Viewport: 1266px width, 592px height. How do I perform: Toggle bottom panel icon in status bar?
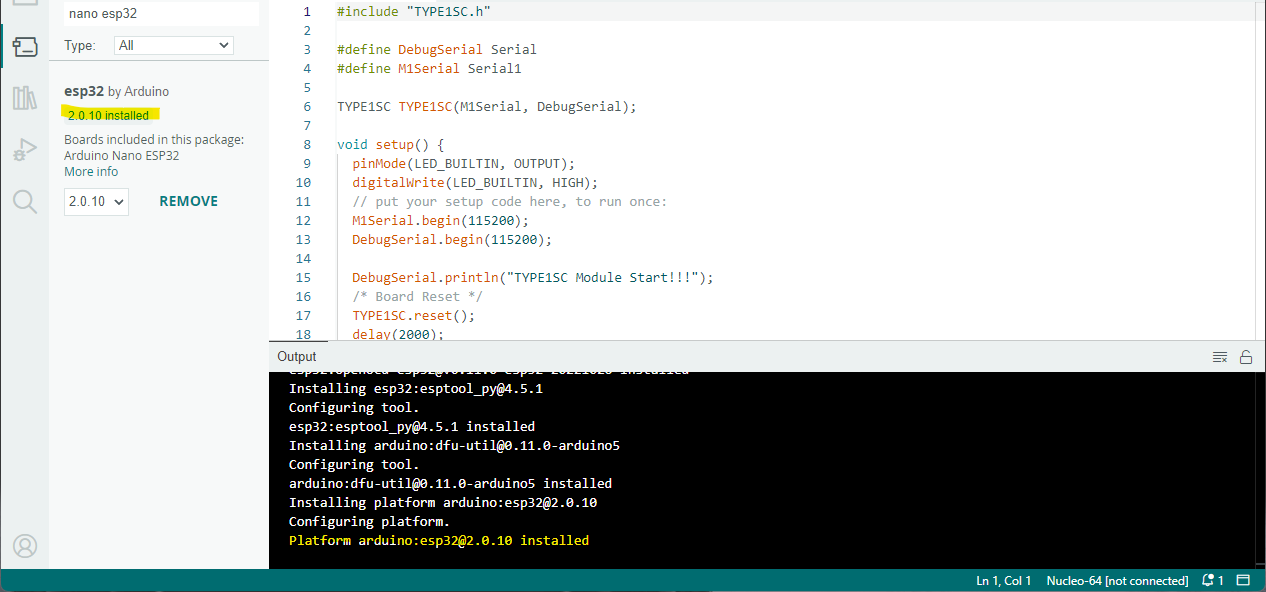pyautogui.click(x=1243, y=581)
